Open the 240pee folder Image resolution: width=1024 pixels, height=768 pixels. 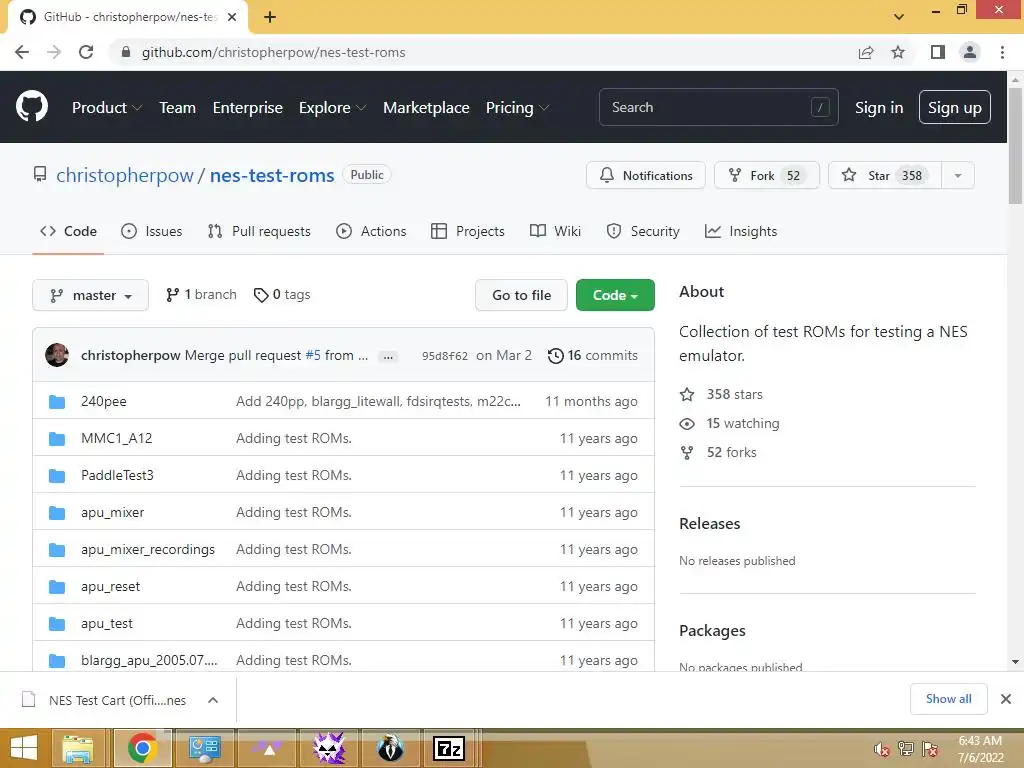(x=104, y=401)
